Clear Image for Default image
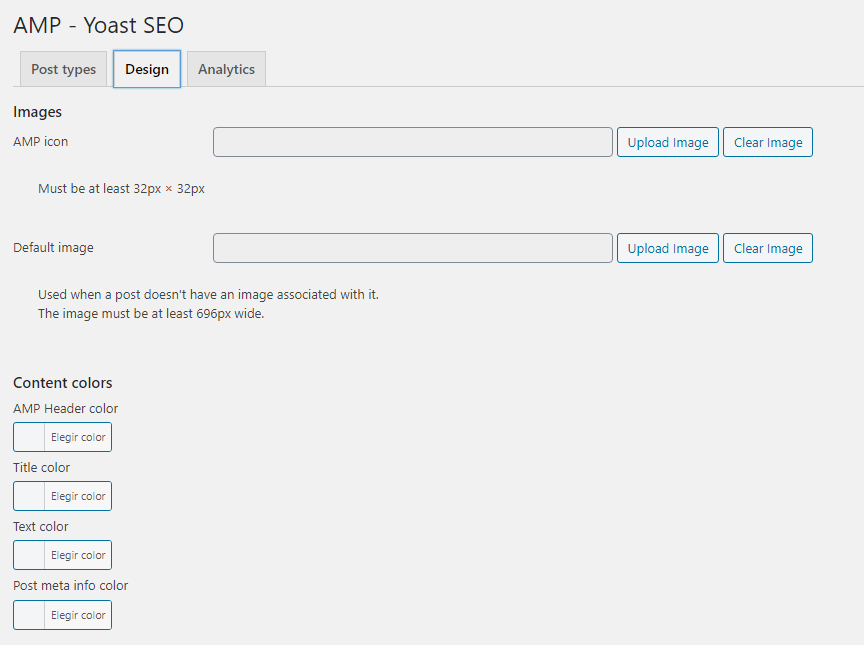The height and width of the screenshot is (645, 864). [768, 248]
